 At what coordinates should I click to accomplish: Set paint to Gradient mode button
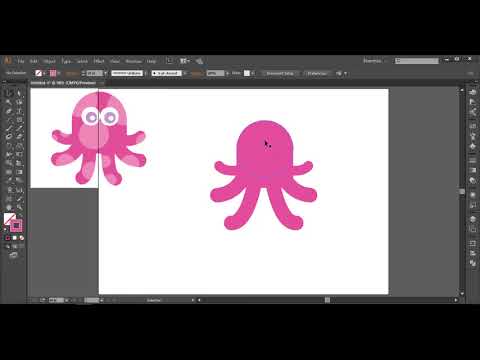tap(14, 238)
